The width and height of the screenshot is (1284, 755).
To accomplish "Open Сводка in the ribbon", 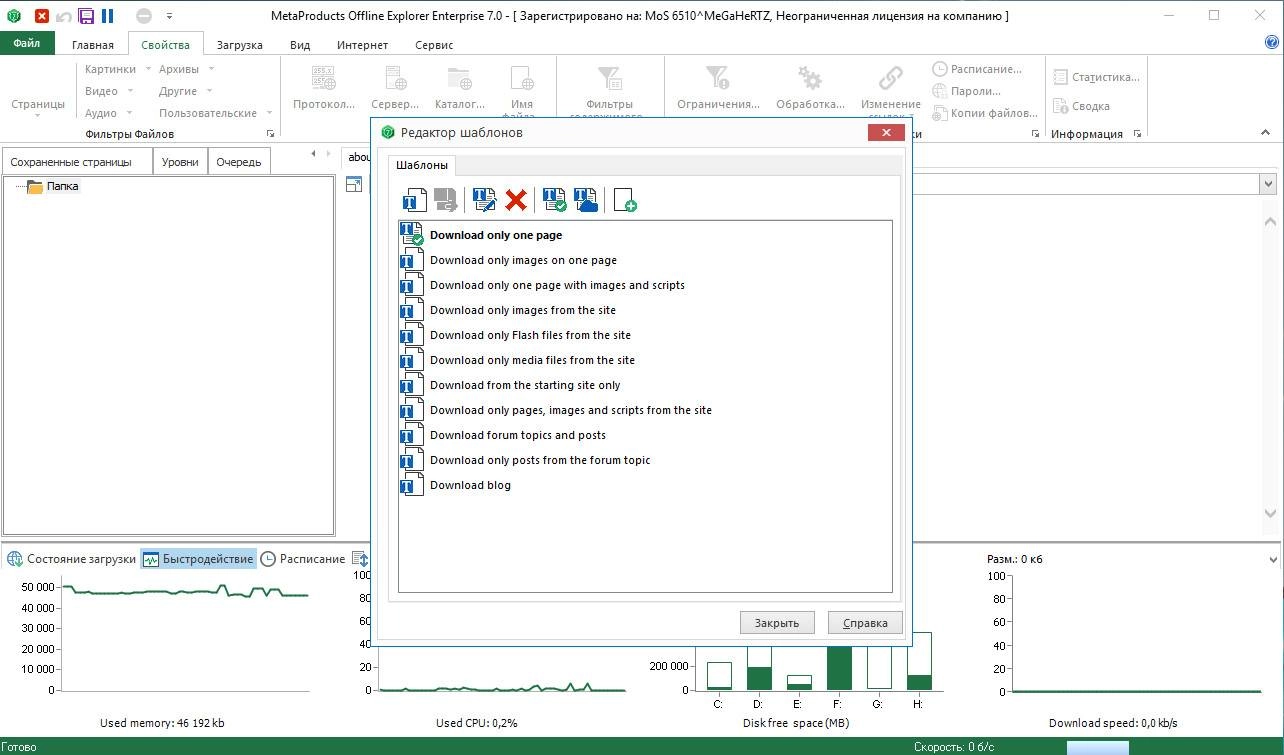I will [1081, 106].
